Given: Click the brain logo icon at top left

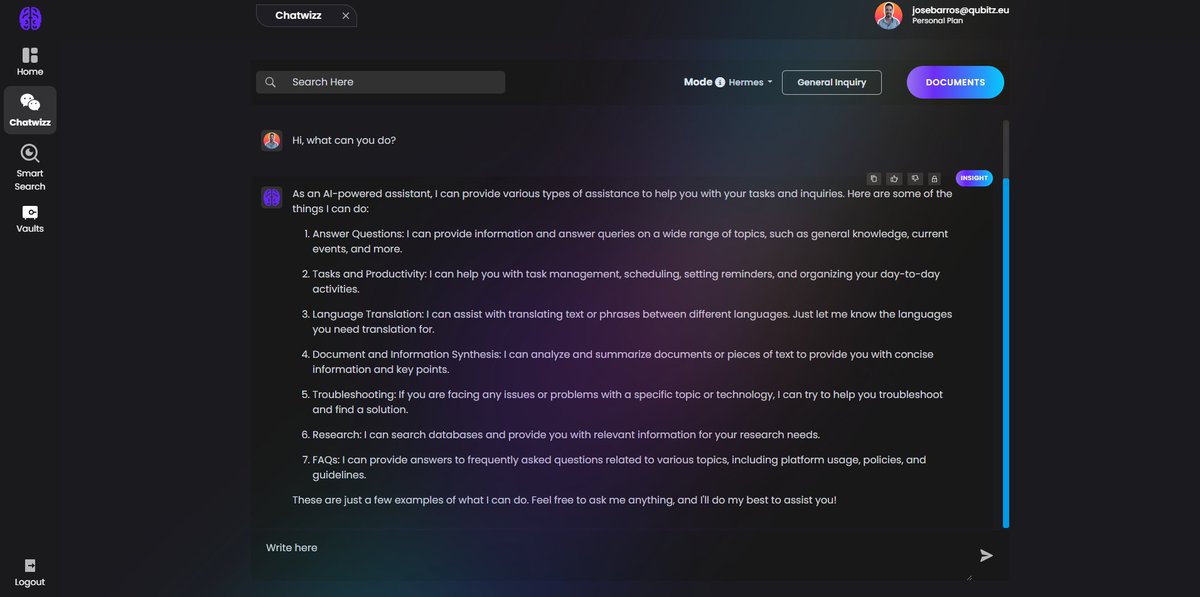Looking at the screenshot, I should tap(30, 18).
